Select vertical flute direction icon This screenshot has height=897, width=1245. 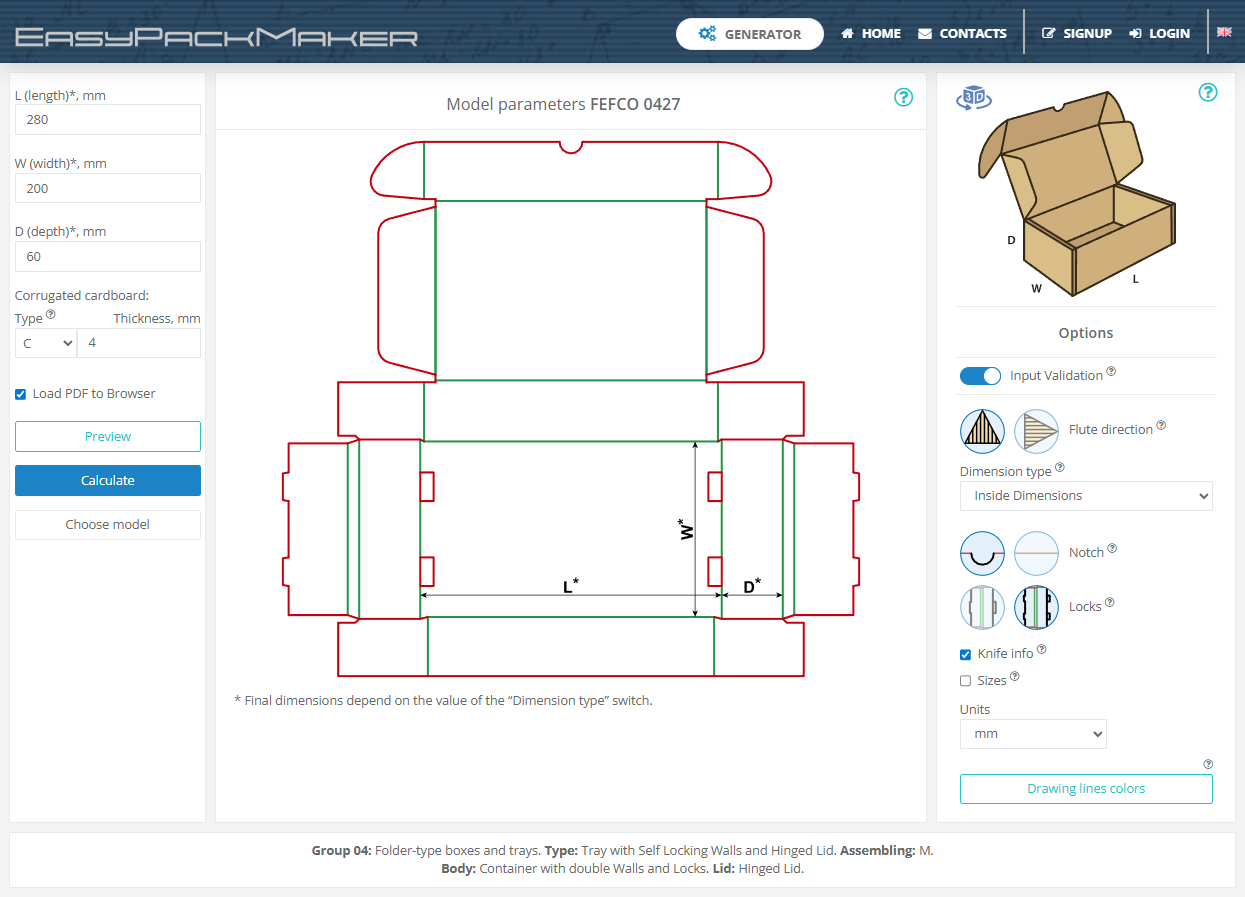coord(982,431)
